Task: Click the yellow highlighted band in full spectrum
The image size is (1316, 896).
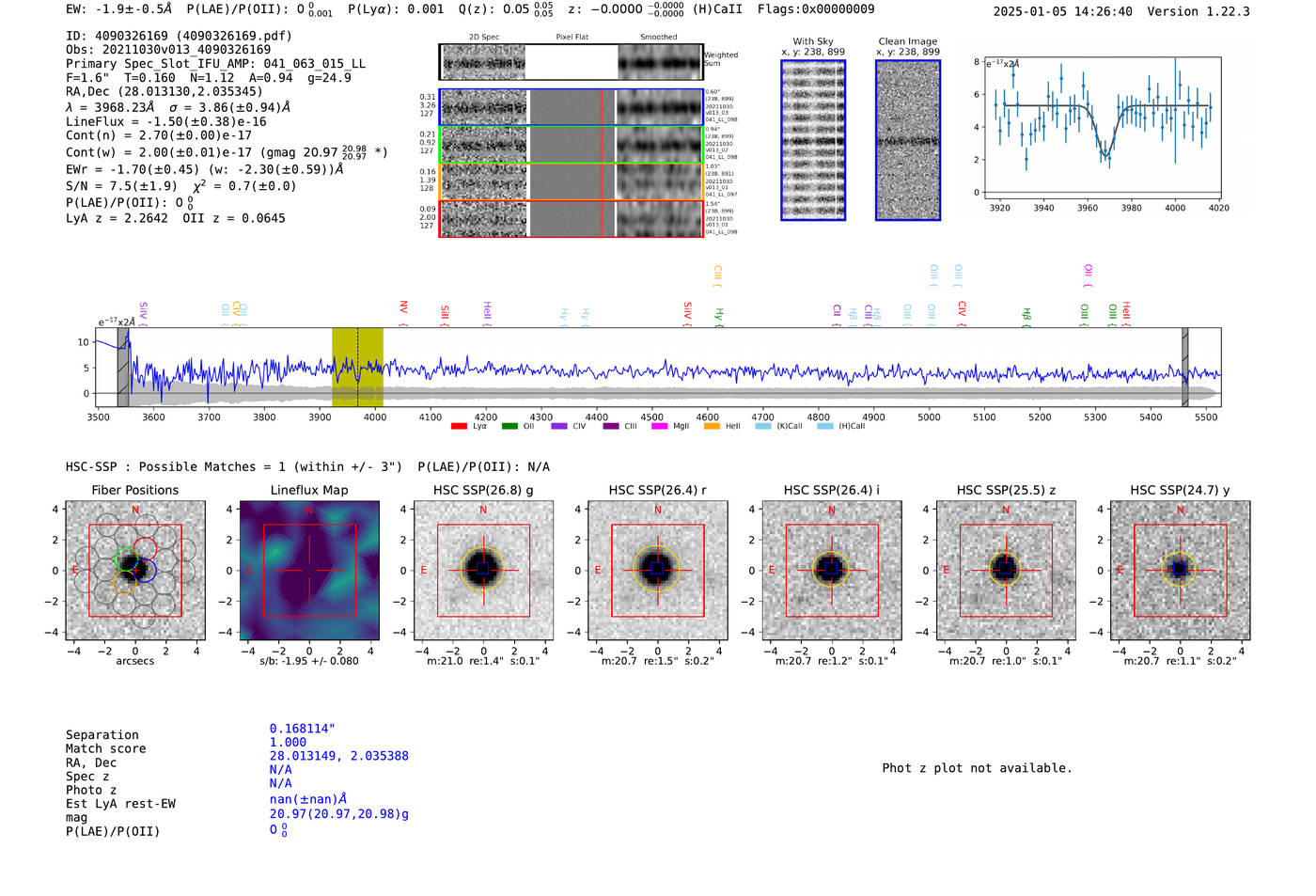Action: tap(357, 367)
